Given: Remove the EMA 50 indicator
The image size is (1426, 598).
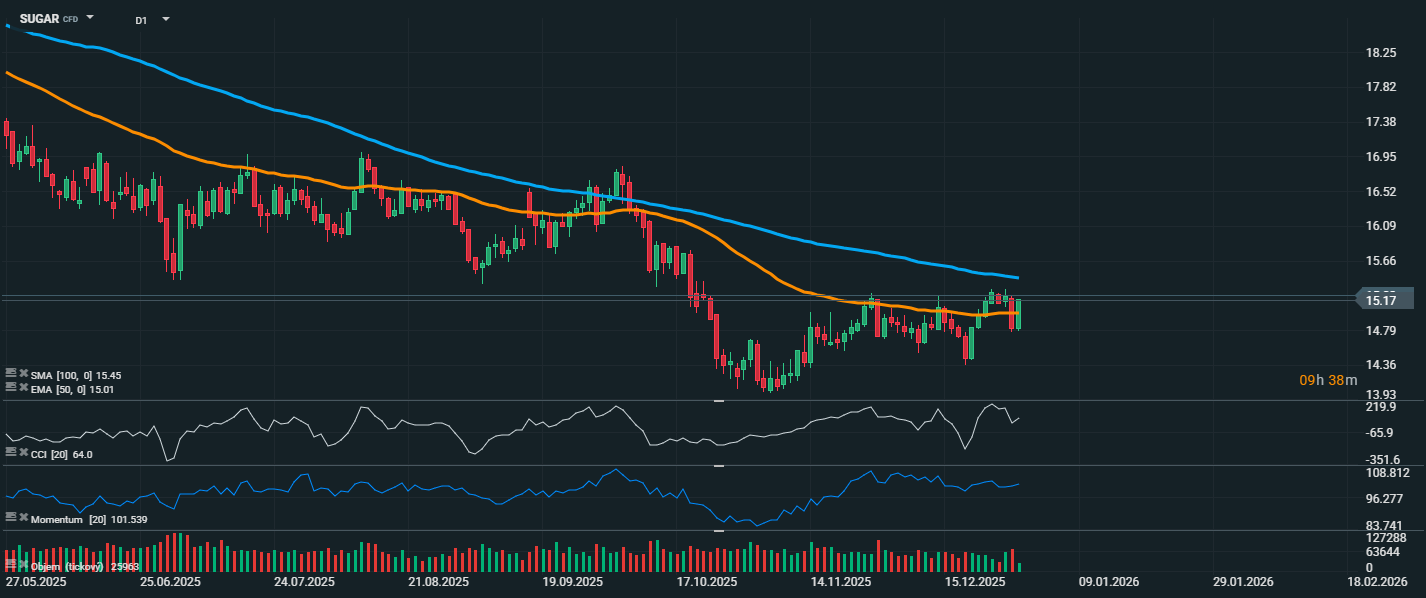Looking at the screenshot, I should click(23, 388).
